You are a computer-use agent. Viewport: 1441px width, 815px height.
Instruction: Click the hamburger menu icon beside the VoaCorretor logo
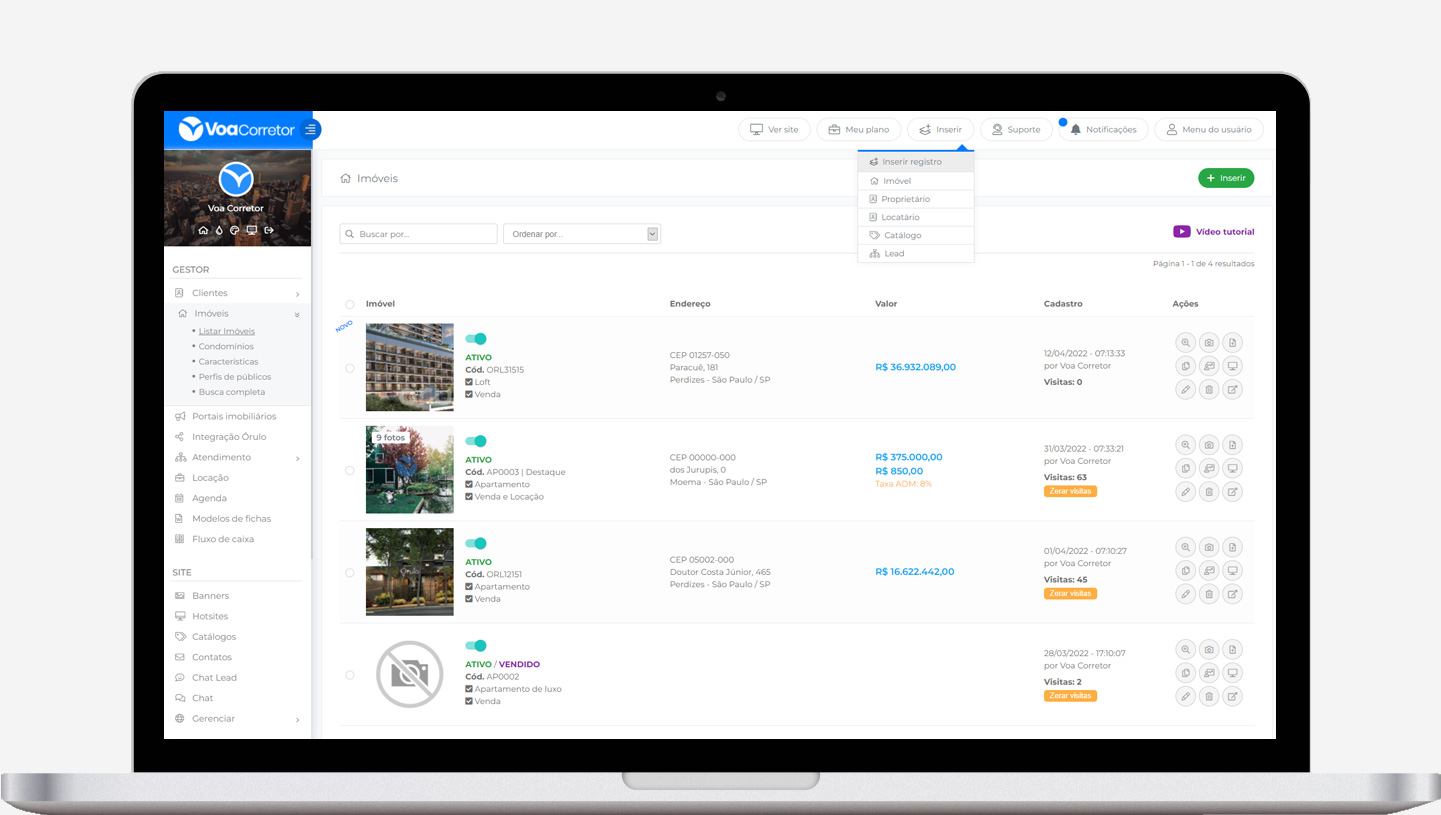[x=311, y=129]
